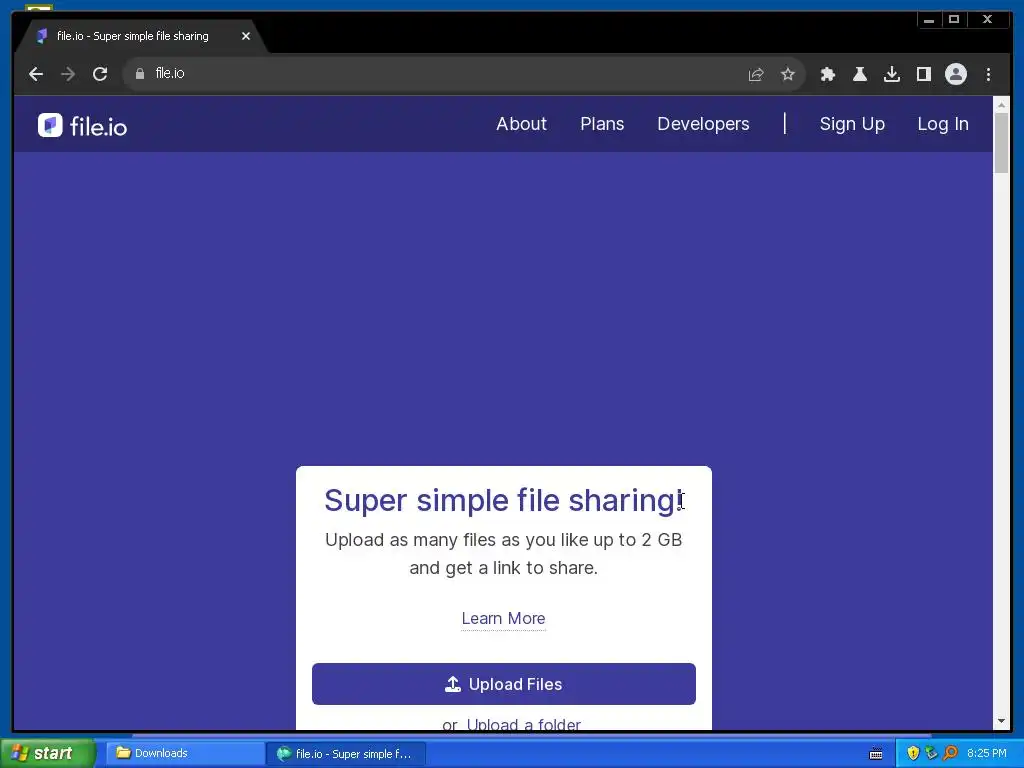Click Log In in the header
Image resolution: width=1024 pixels, height=768 pixels.
(943, 124)
